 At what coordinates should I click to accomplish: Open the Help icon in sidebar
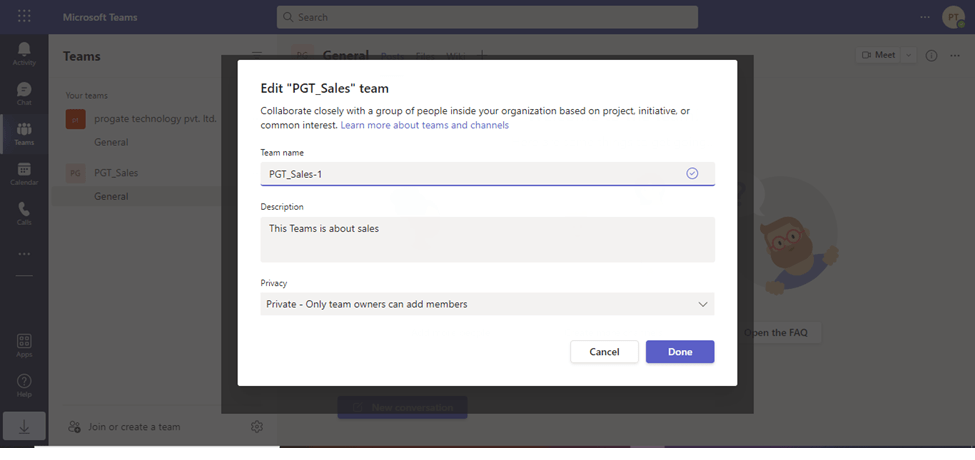tap(24, 385)
